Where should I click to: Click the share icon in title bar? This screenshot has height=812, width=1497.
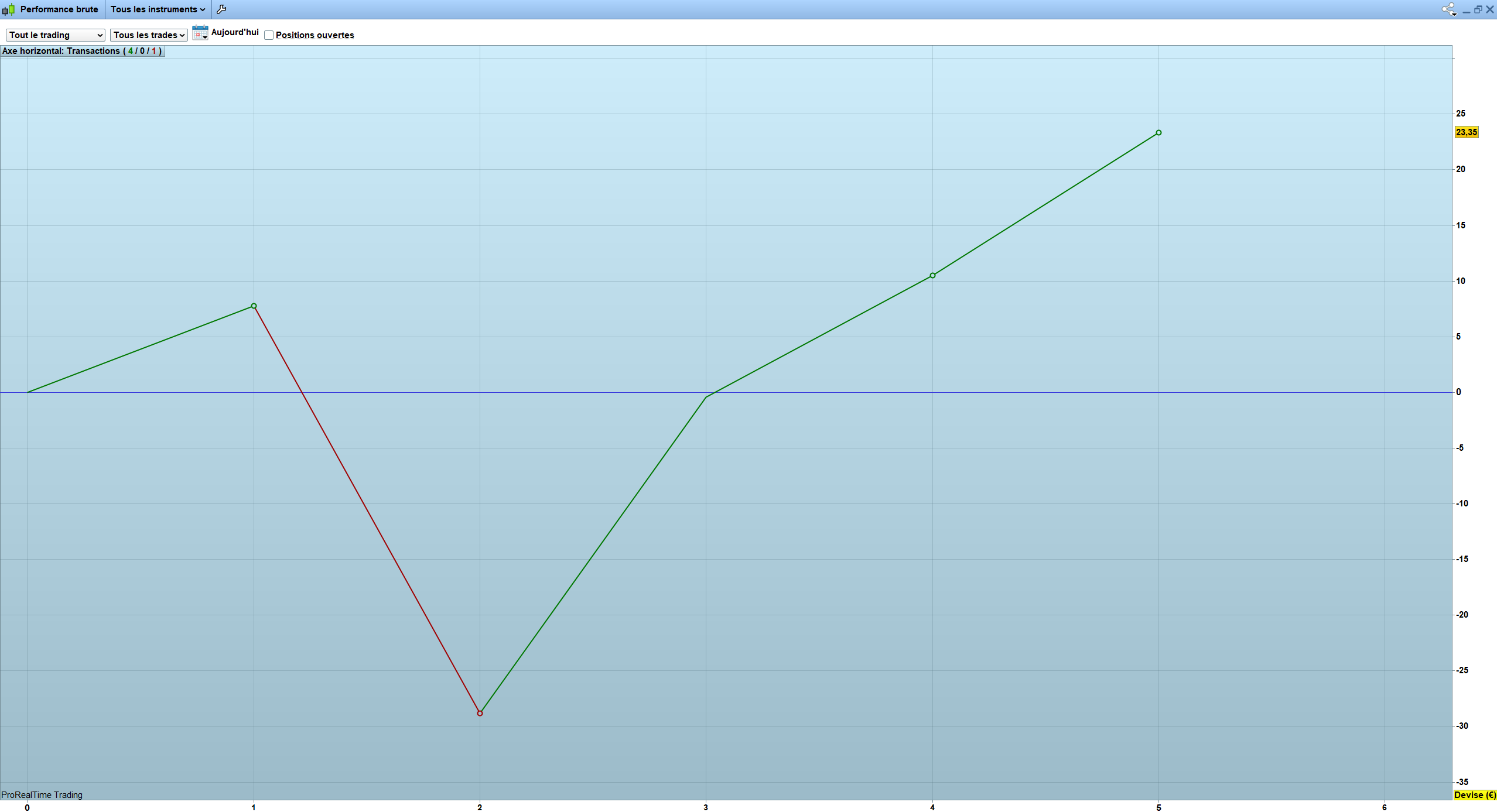(1448, 9)
